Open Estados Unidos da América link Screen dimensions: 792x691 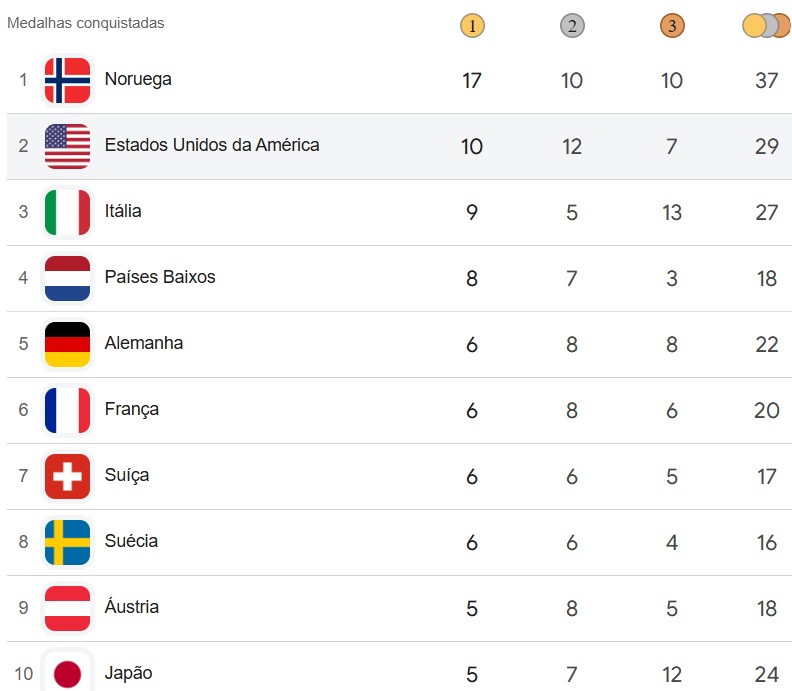(212, 145)
